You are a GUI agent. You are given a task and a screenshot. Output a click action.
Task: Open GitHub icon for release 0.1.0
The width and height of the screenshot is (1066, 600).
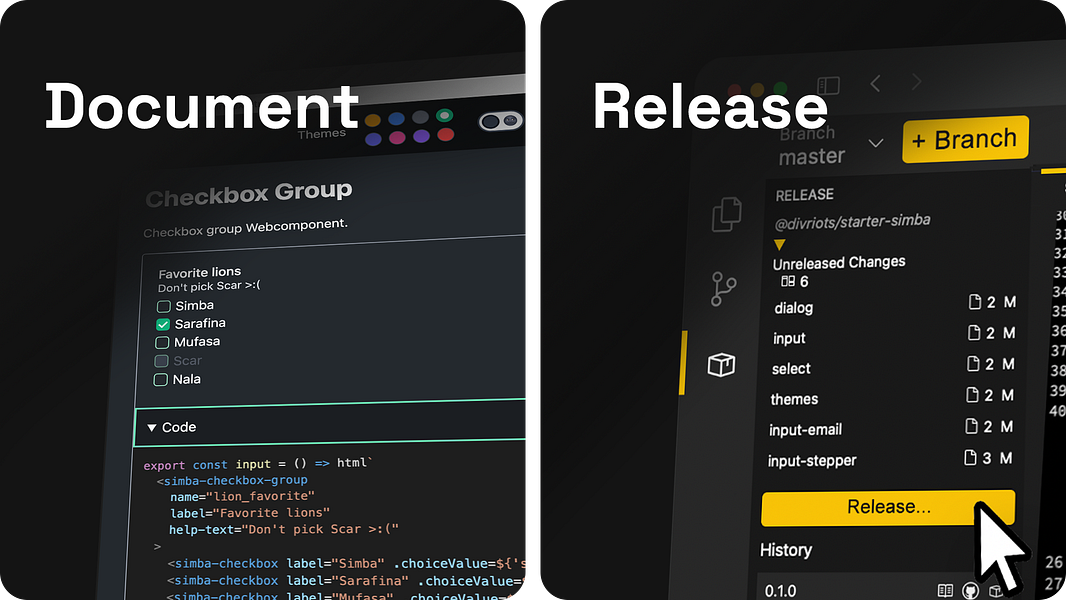point(970,590)
